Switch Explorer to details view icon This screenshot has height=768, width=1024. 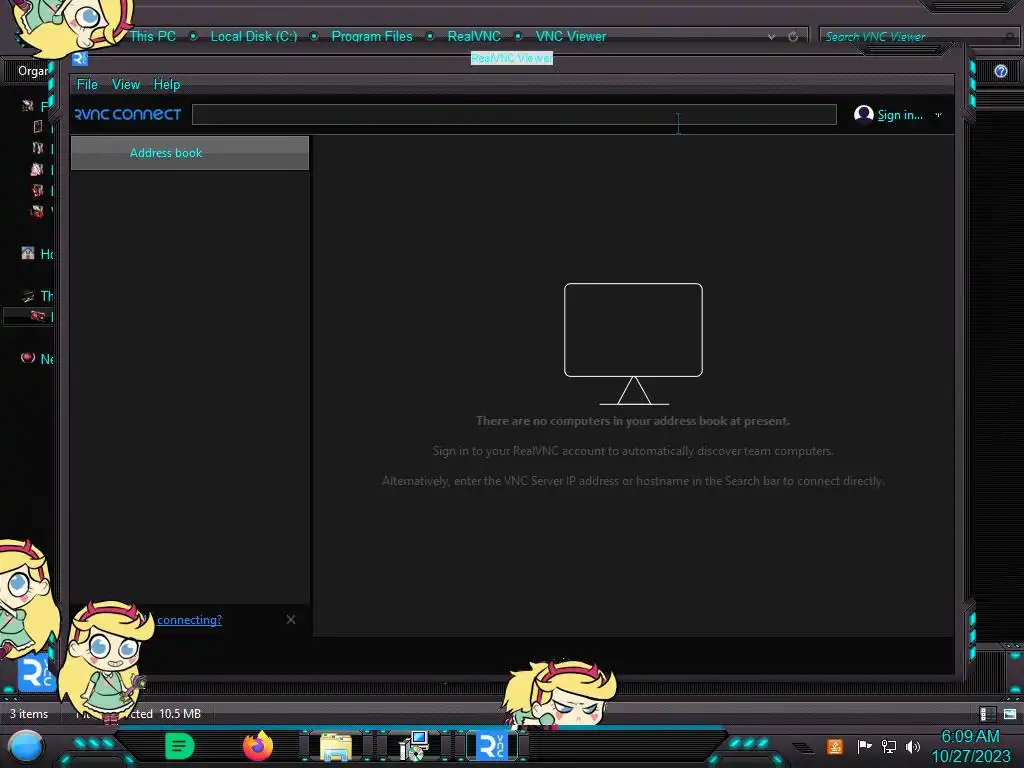pos(987,714)
